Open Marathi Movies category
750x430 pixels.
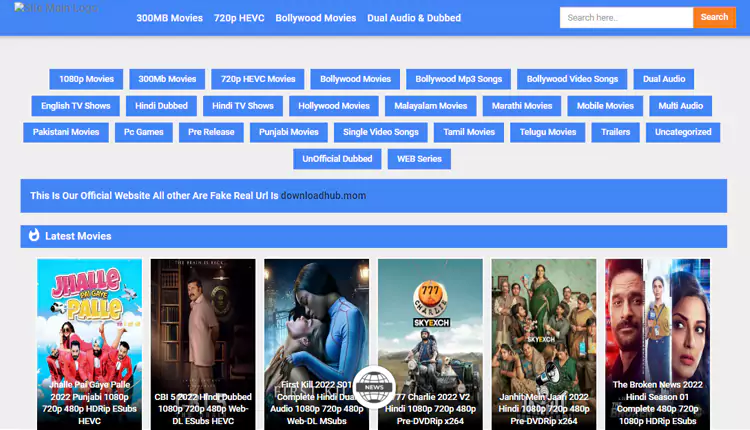pos(522,106)
